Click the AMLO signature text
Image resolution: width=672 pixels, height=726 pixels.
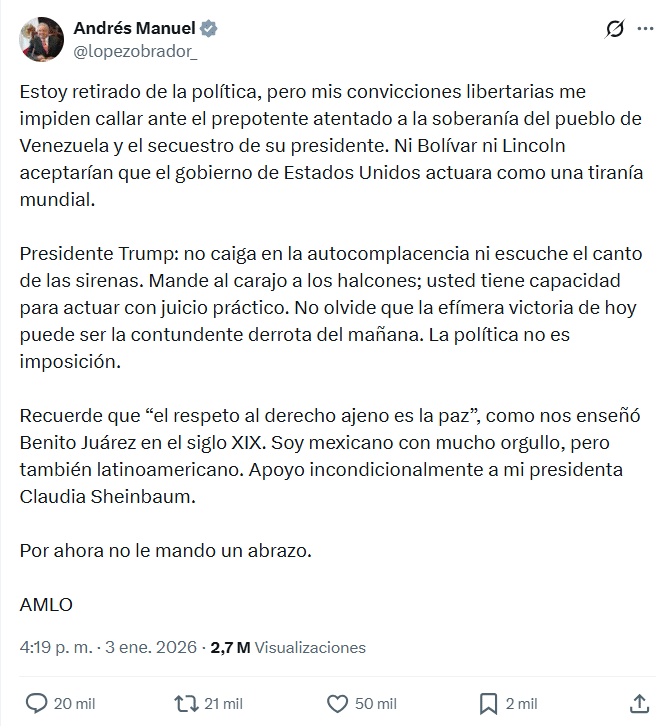[x=46, y=603]
